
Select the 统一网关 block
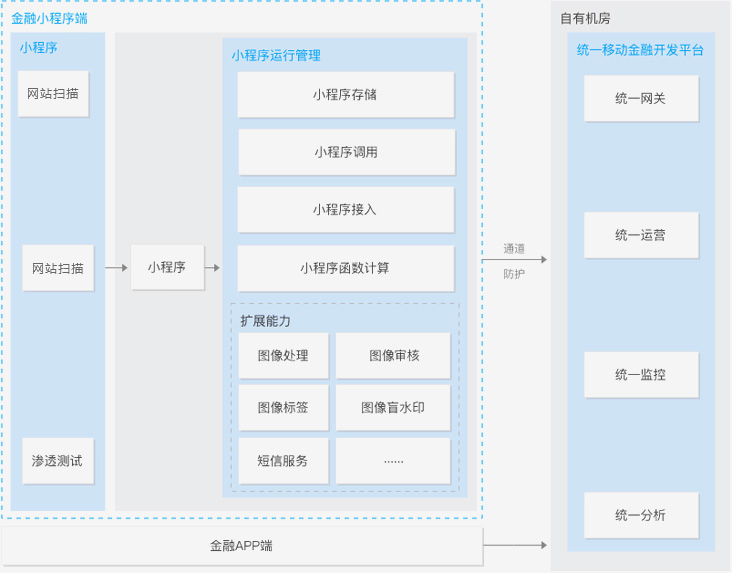[x=641, y=98]
